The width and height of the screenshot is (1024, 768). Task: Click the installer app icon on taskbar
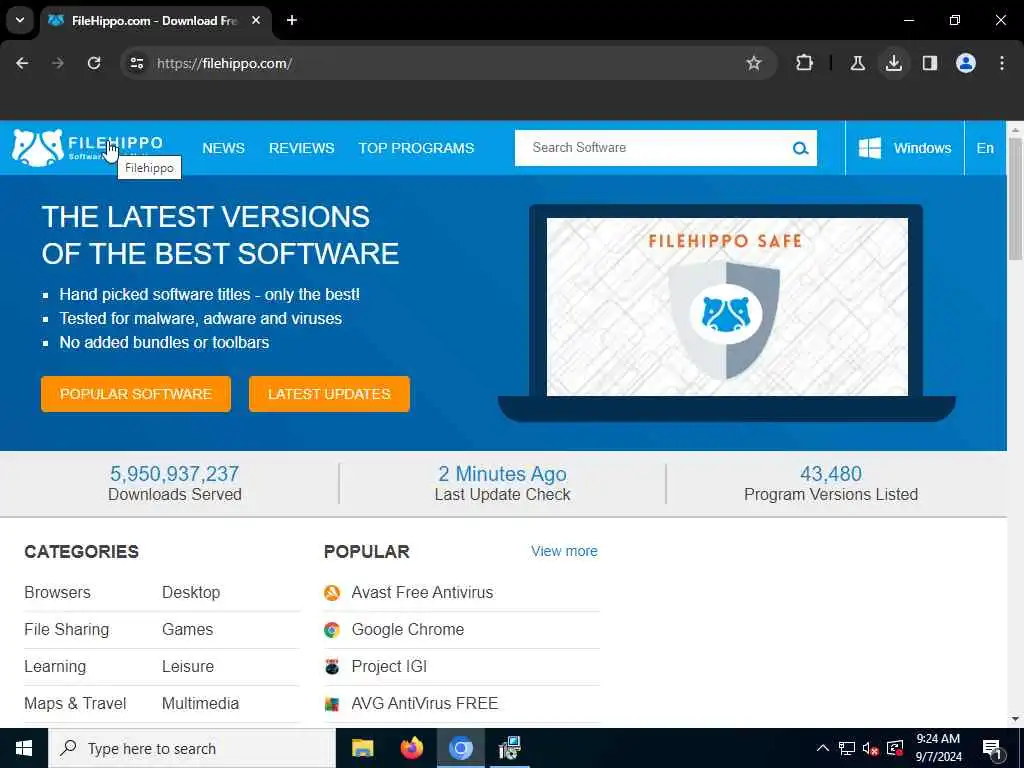(509, 748)
